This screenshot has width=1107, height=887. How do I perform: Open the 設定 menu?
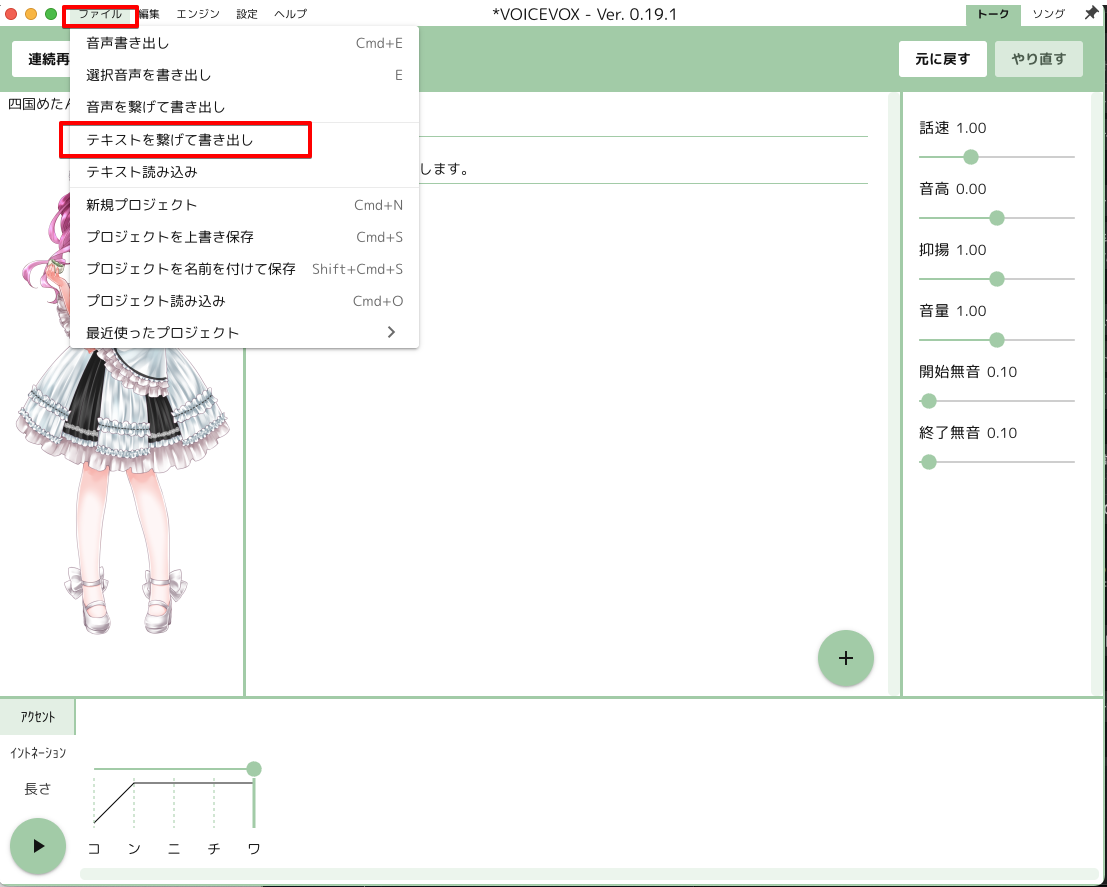(x=246, y=13)
